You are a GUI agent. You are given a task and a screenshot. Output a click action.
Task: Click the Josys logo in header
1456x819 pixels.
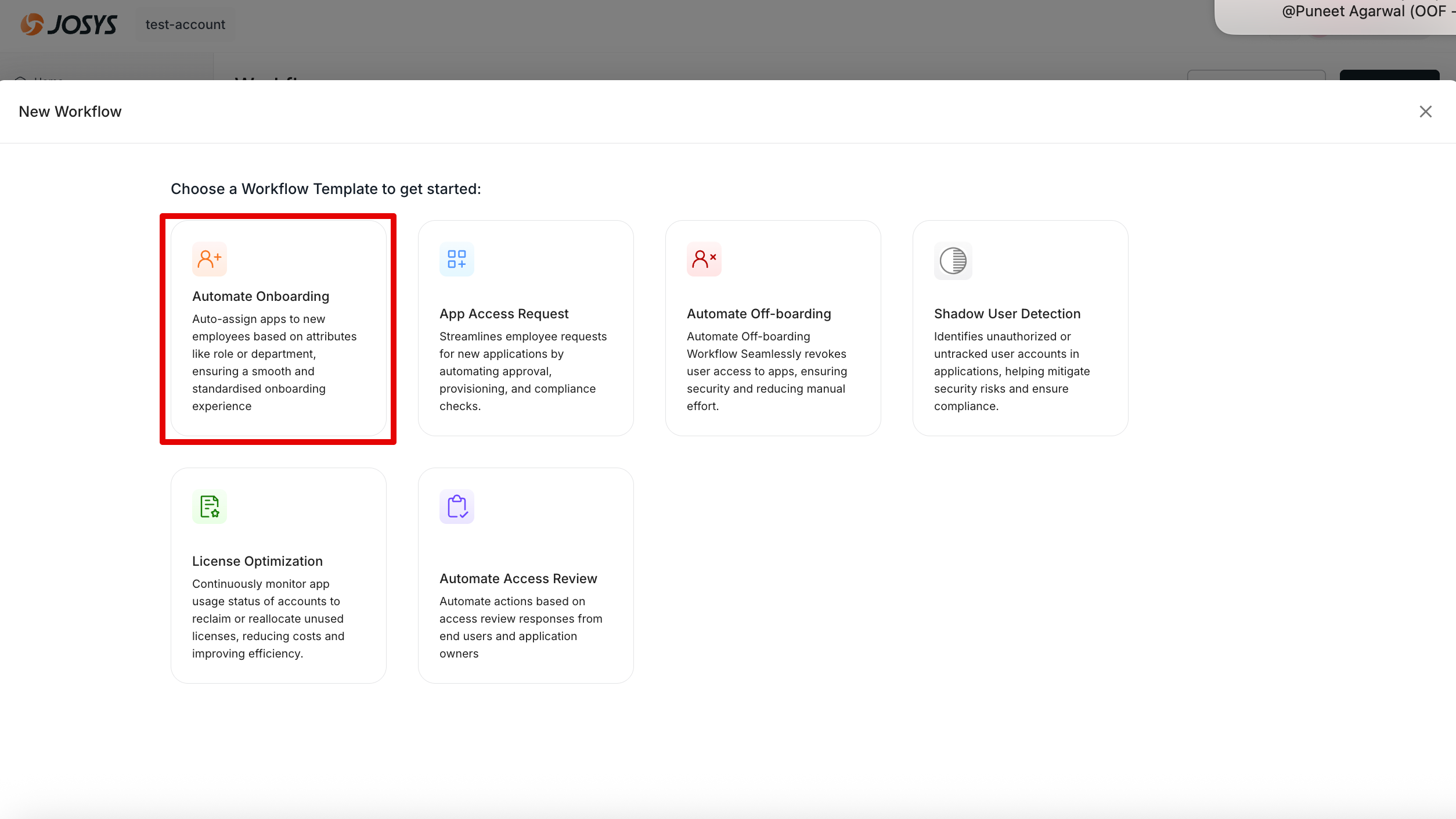69,24
